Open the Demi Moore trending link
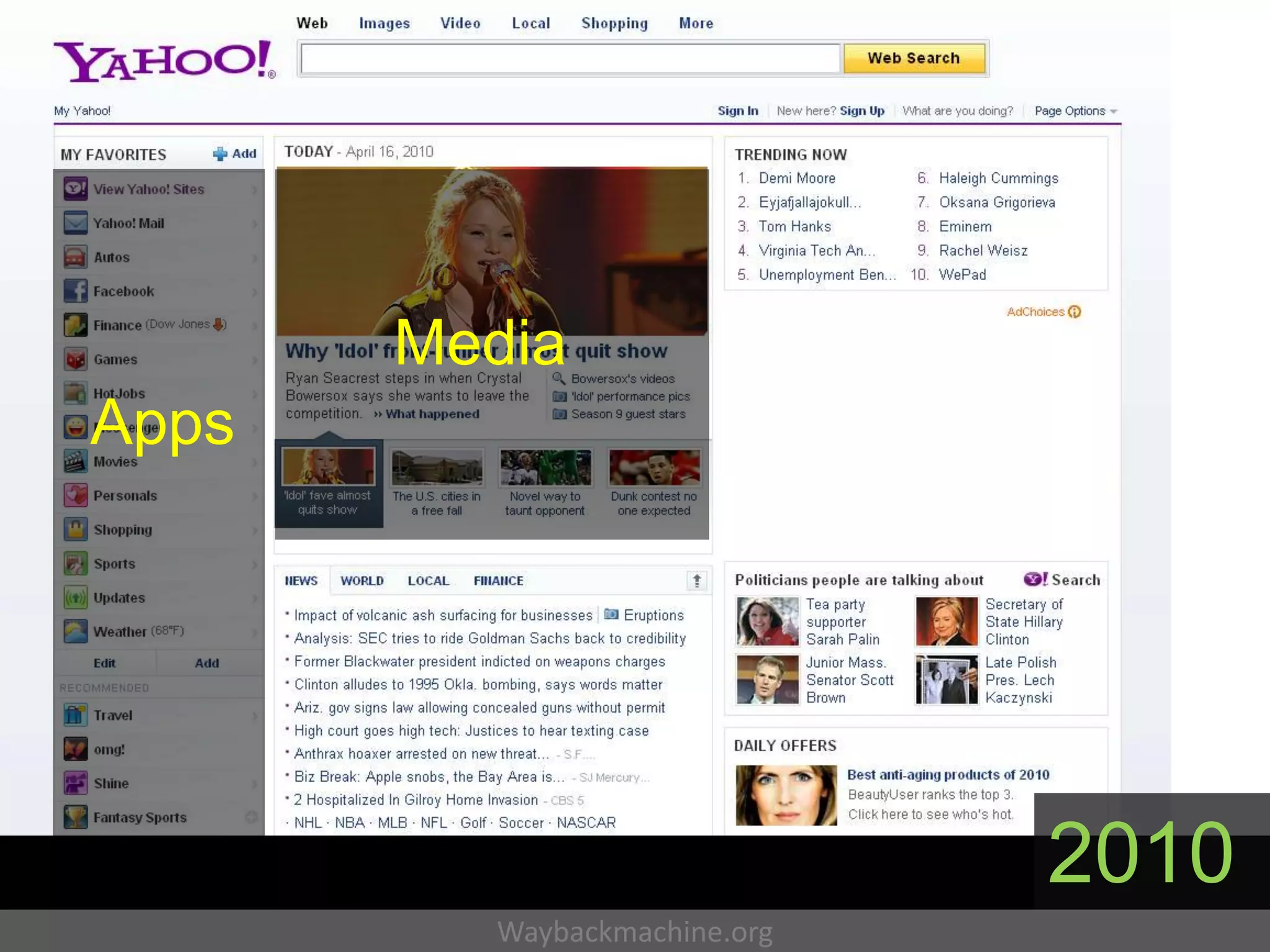This screenshot has width=1270, height=952. click(x=797, y=178)
